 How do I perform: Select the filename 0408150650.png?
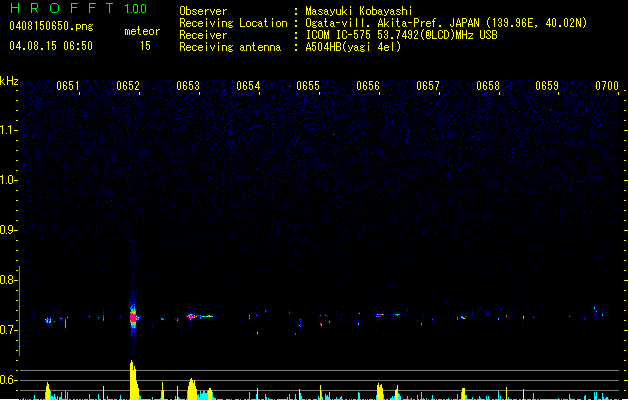(x=51, y=26)
